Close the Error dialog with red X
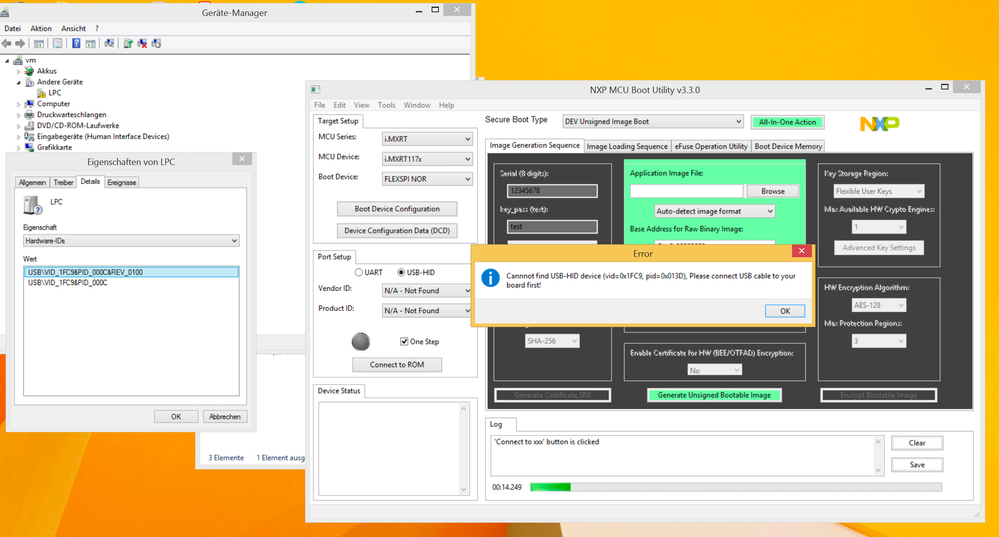The width and height of the screenshot is (999, 537). click(801, 251)
